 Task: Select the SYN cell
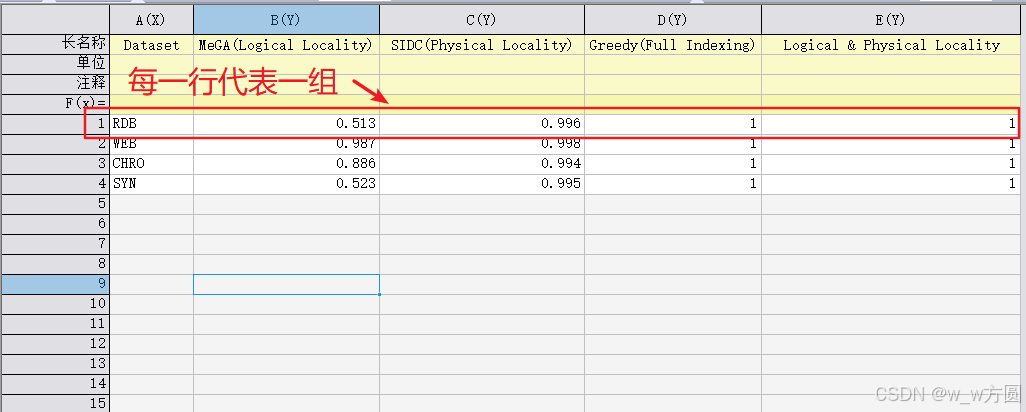(151, 184)
